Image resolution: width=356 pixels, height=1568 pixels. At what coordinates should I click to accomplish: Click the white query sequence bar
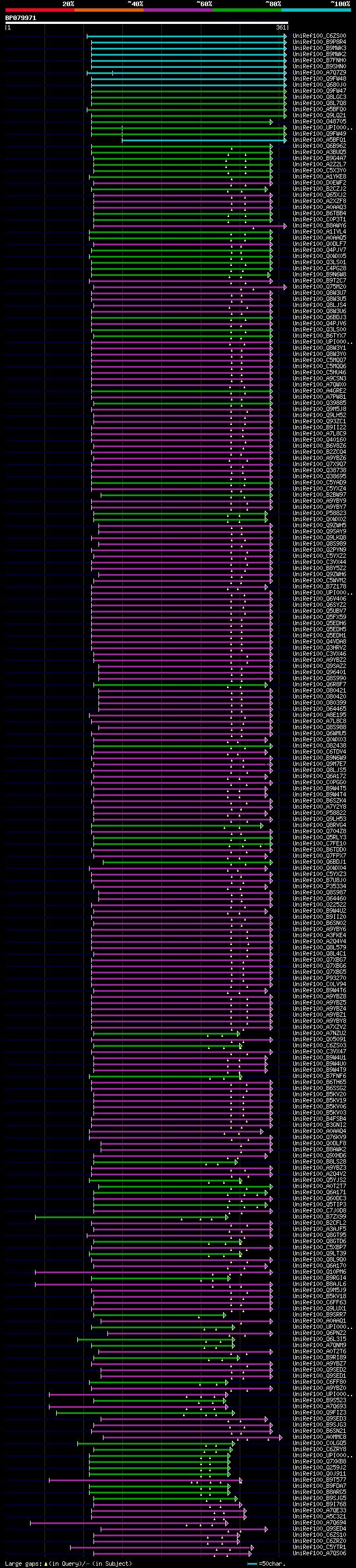[x=146, y=22]
